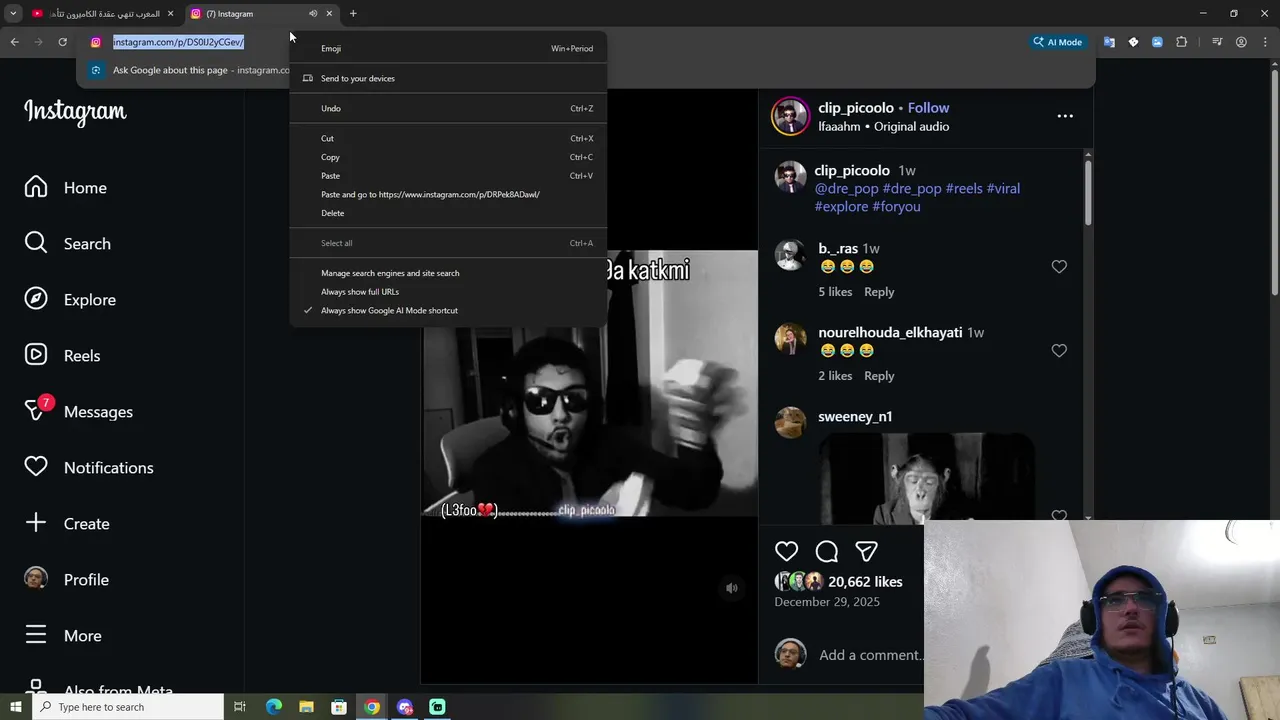Go to Explore in the sidebar
This screenshot has height=720, width=1280.
(x=70, y=300)
